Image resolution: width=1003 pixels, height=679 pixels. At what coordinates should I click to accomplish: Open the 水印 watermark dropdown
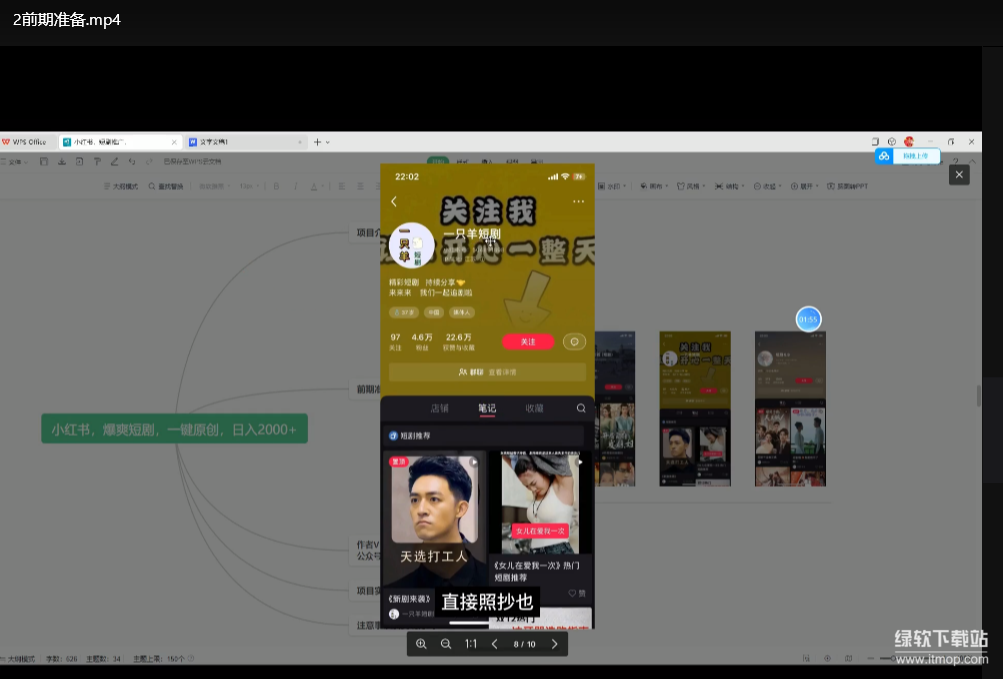pos(613,186)
